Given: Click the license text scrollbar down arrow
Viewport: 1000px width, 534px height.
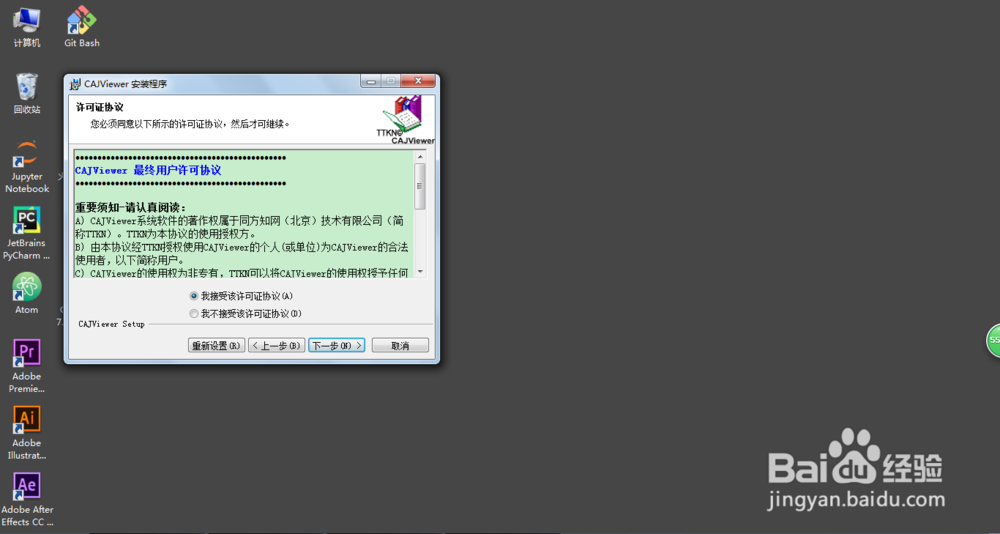Looking at the screenshot, I should (x=420, y=271).
